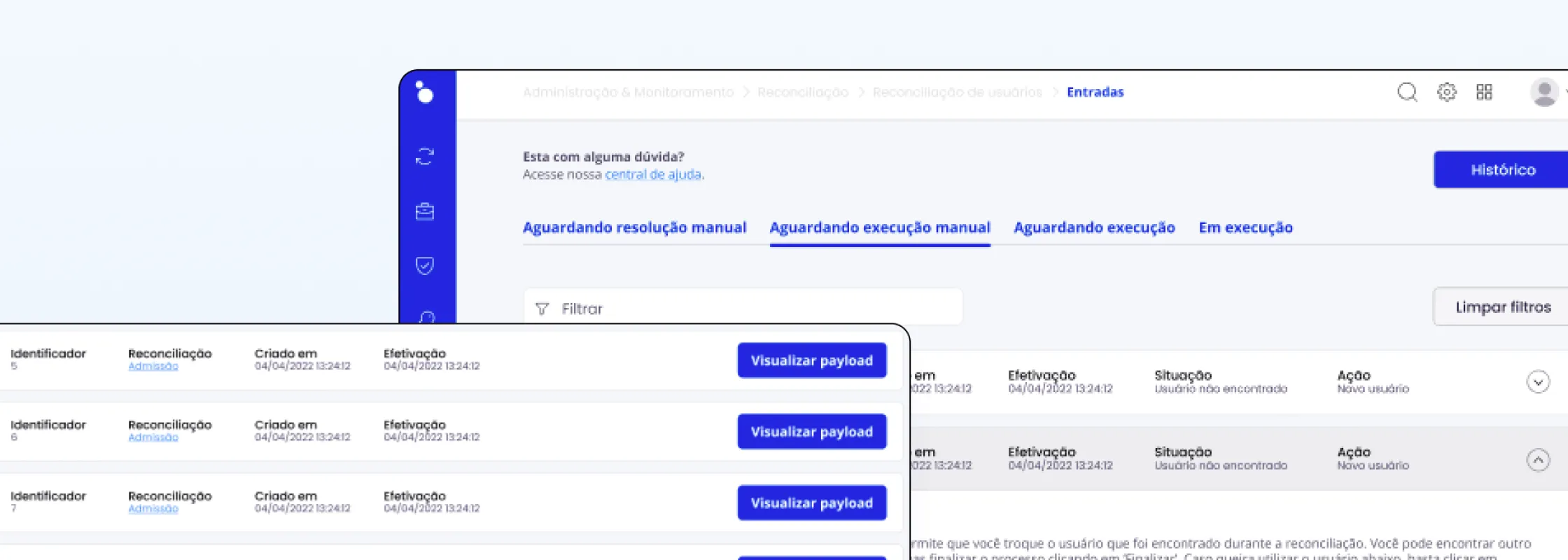Screen dimensions: 1568x560
Task: Open settings gear icon in header
Action: (1446, 92)
